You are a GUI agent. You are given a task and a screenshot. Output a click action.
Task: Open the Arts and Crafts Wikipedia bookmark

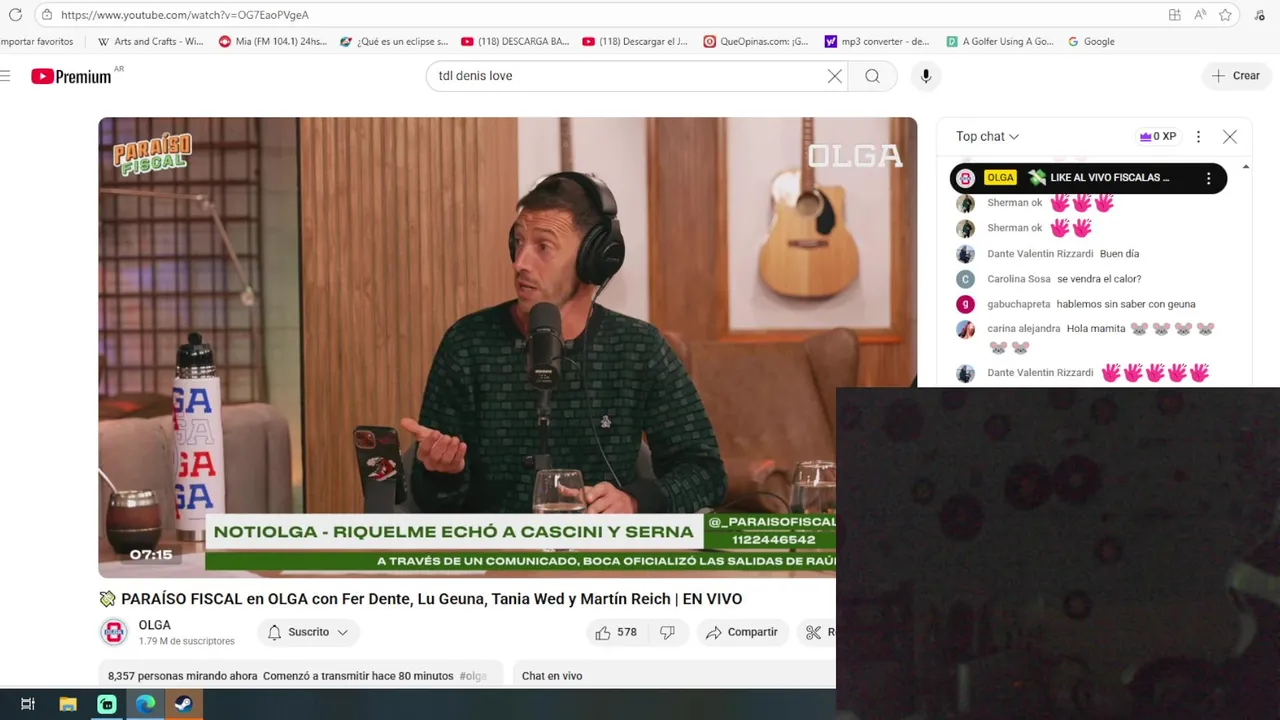click(150, 42)
